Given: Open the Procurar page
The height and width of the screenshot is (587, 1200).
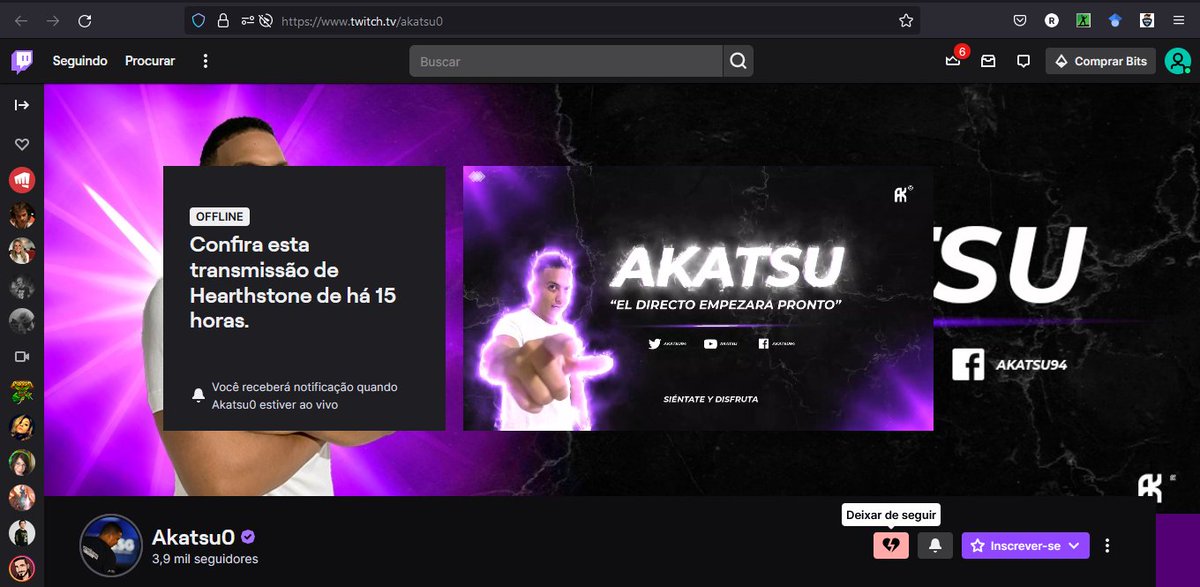Looking at the screenshot, I should coord(150,61).
